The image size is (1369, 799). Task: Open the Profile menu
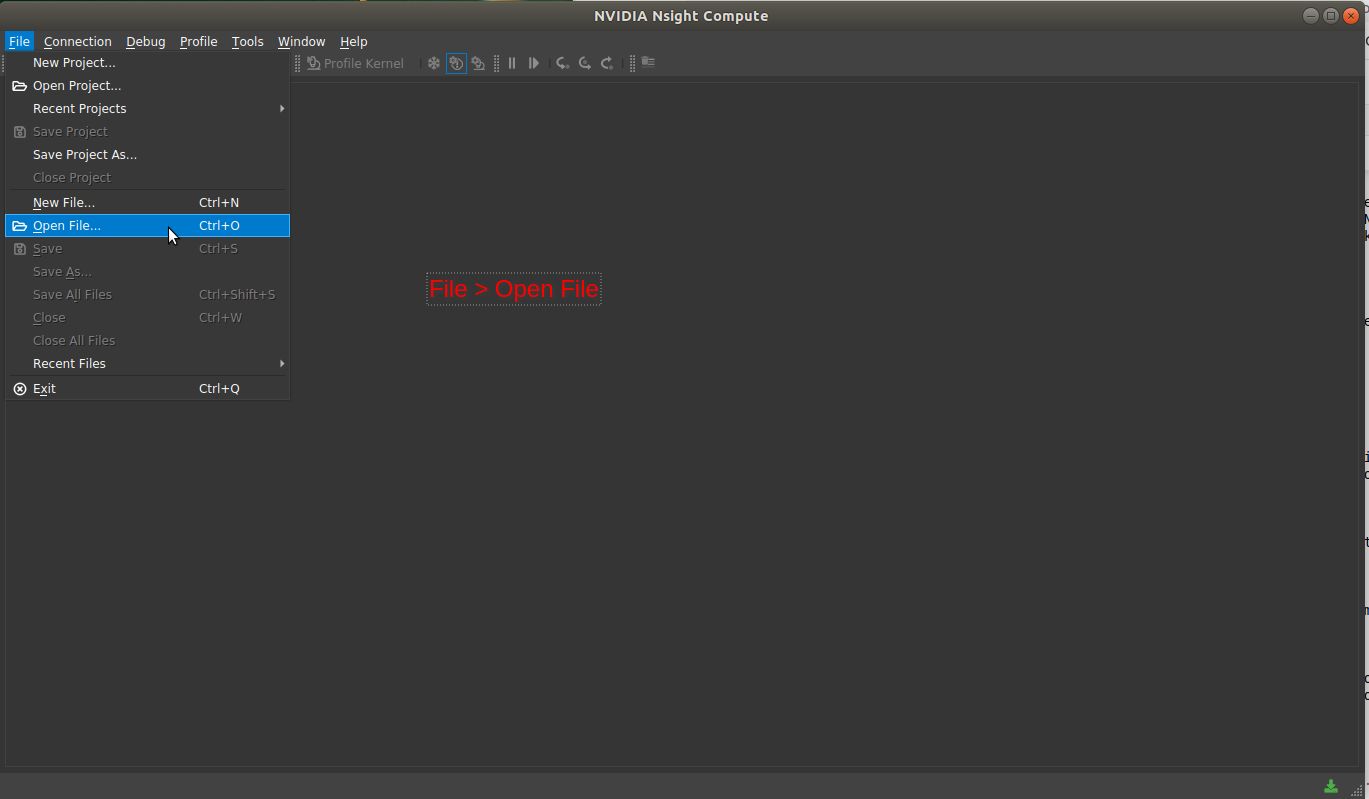[x=198, y=42]
